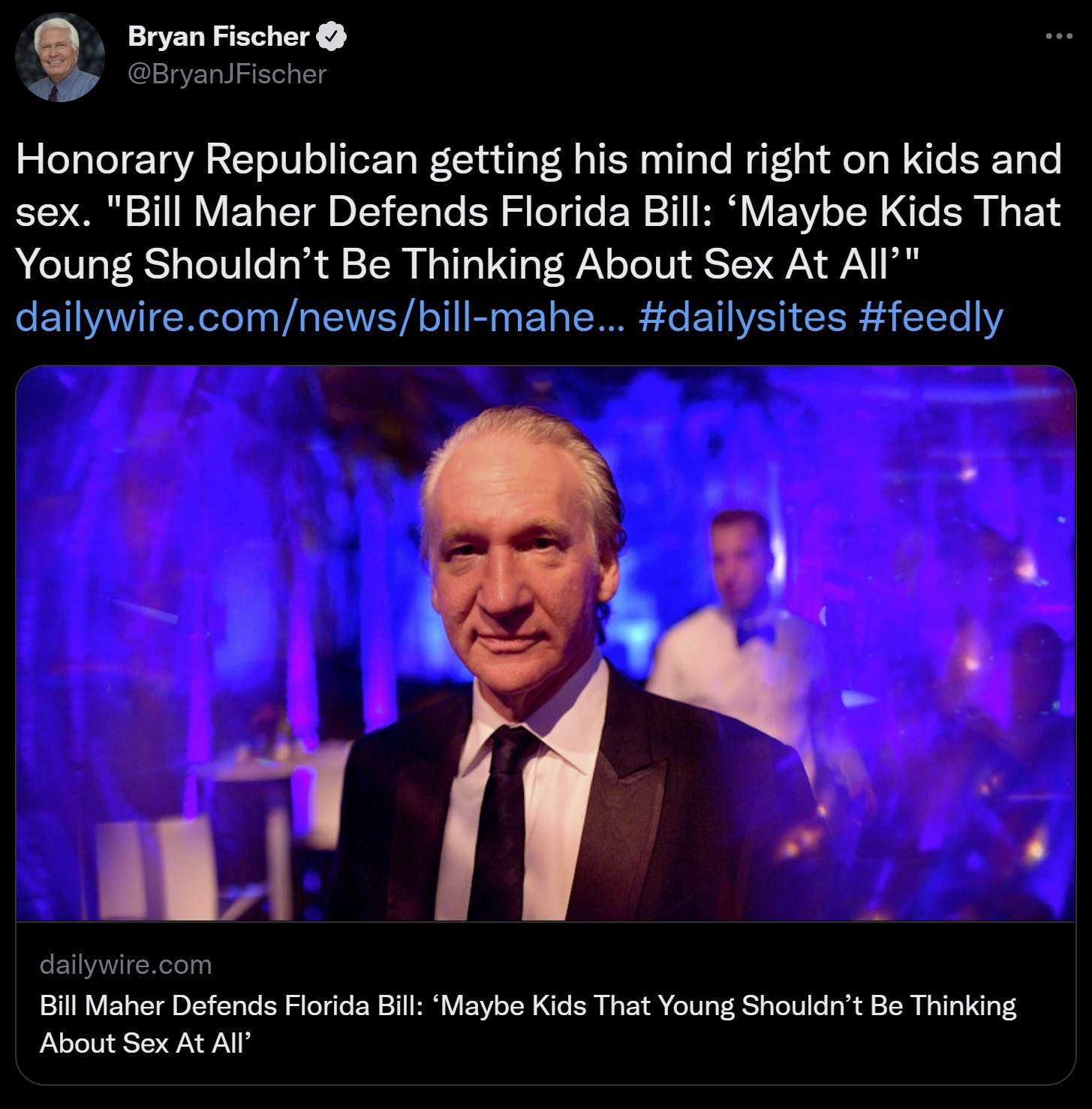Open the #feedly hashtag
The width and height of the screenshot is (1092, 1109).
tap(931, 317)
